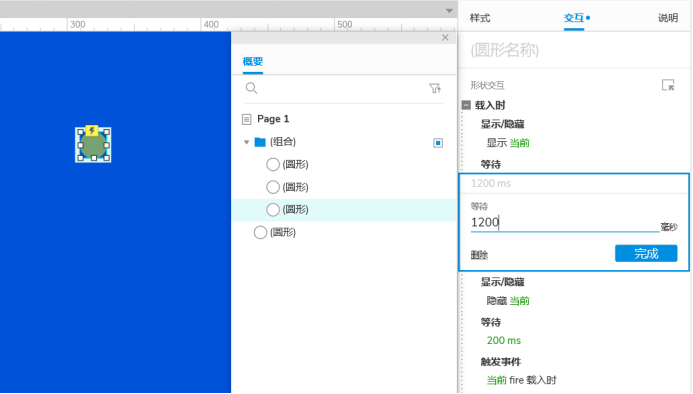Screen dimensions: 693x394
Task: Open the interaction editor popup icon
Action: pos(668,85)
